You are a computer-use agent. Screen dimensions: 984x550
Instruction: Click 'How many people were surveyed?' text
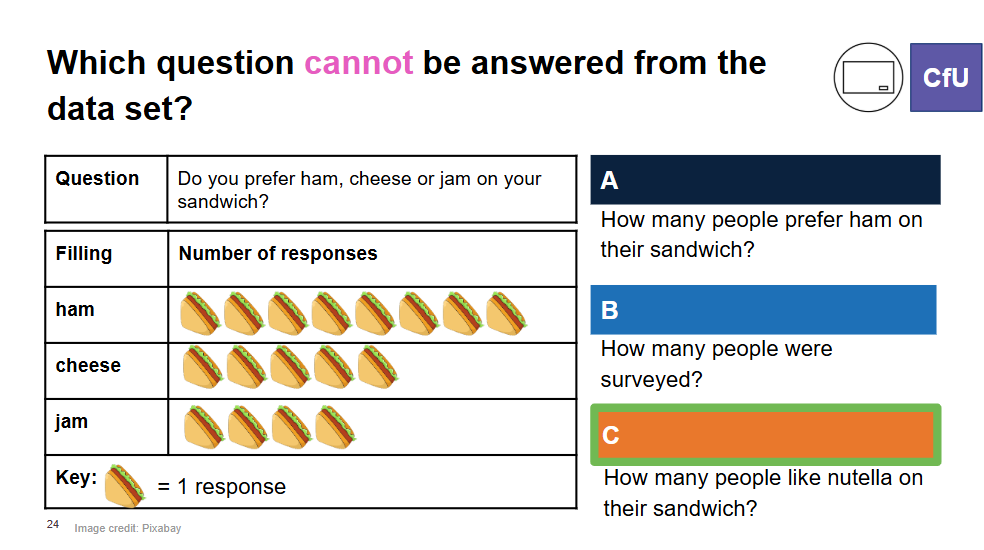(x=716, y=364)
